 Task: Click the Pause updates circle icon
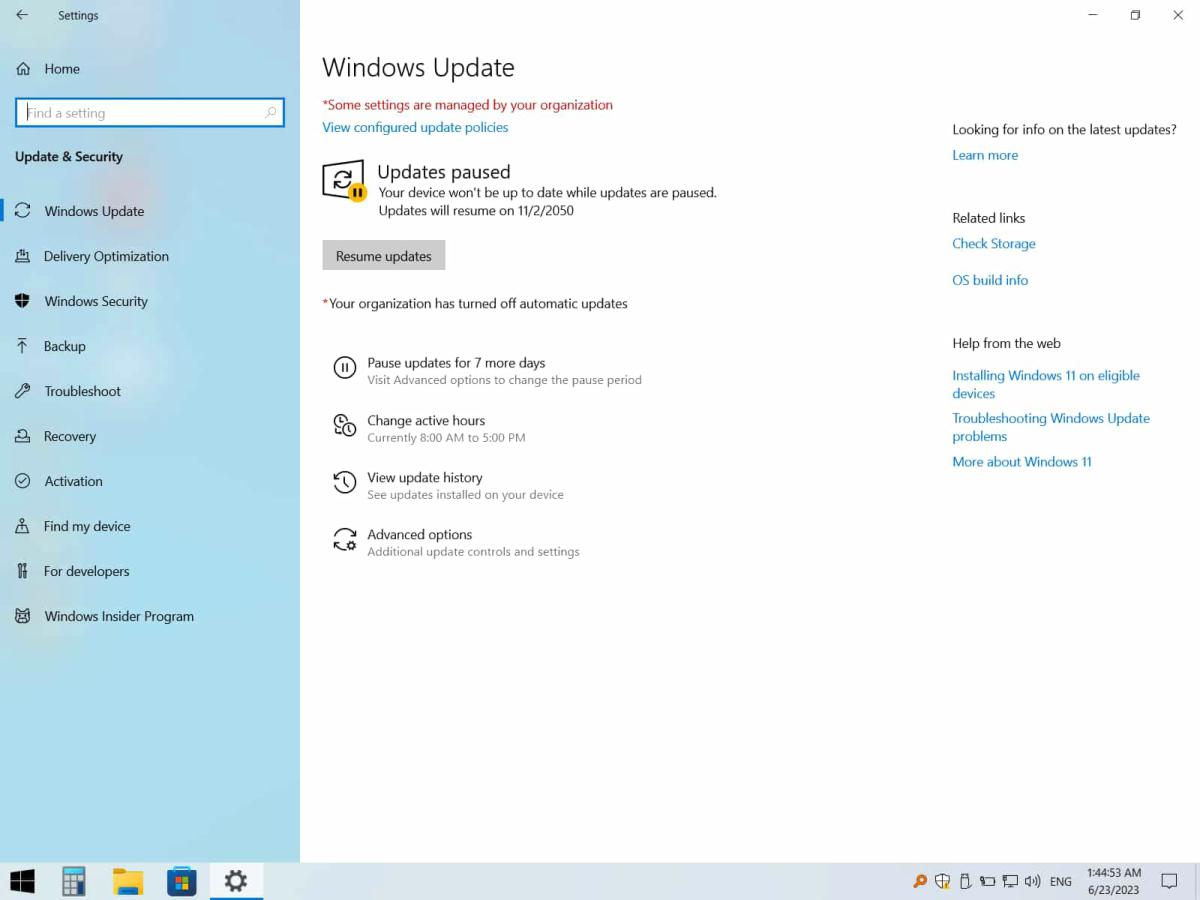pos(344,368)
